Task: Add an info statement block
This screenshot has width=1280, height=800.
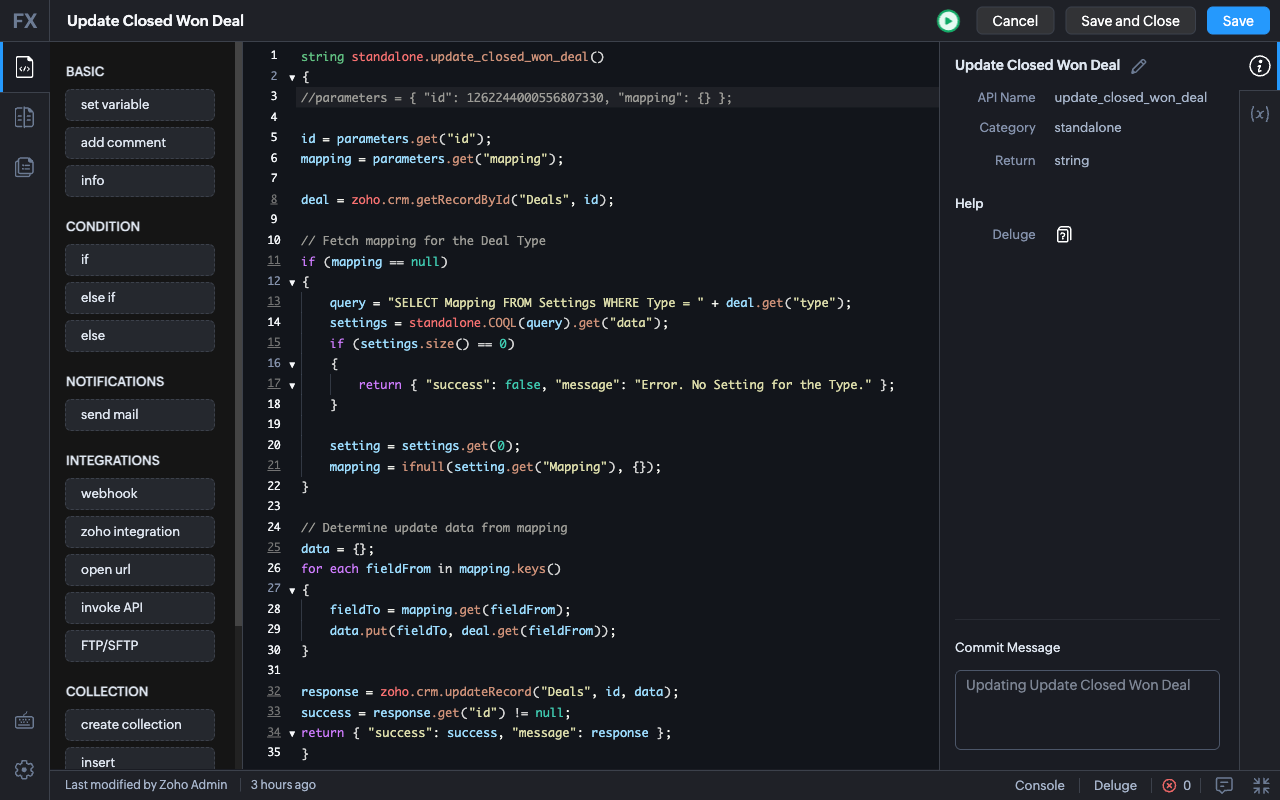Action: (140, 181)
